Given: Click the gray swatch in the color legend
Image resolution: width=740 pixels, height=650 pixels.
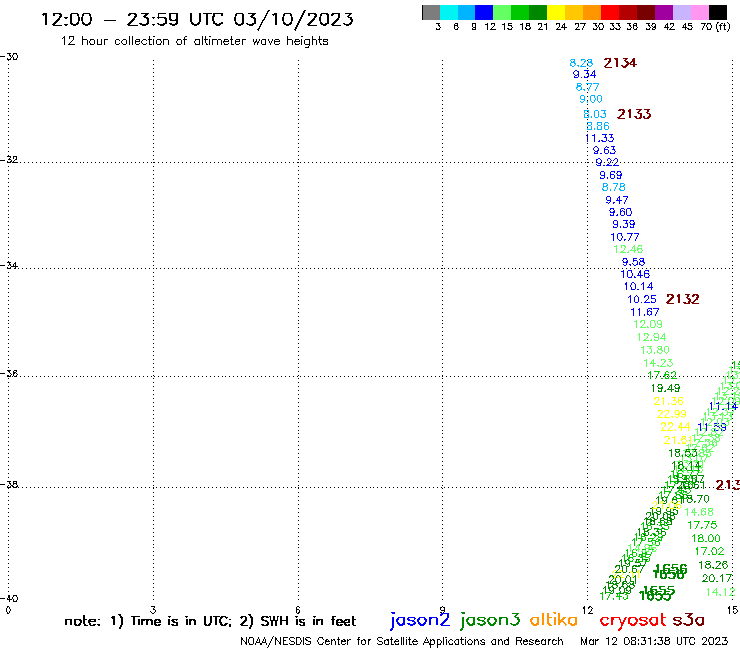Looking at the screenshot, I should coord(431,12).
